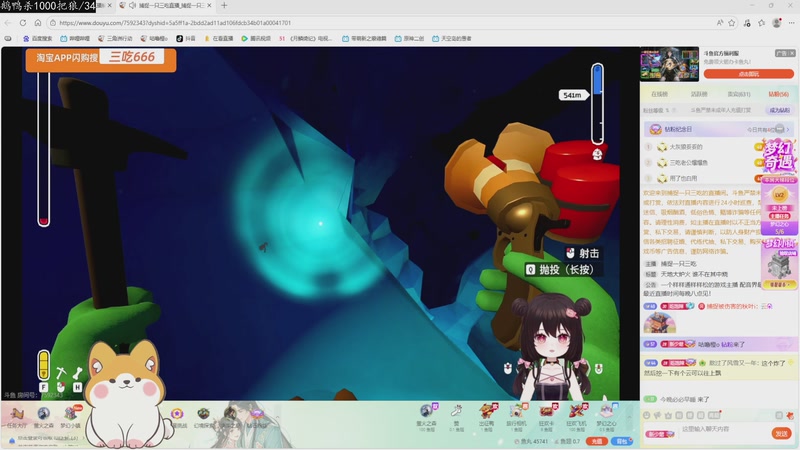Click the 充值 recharge button
This screenshot has height=450, width=800.
[596, 441]
